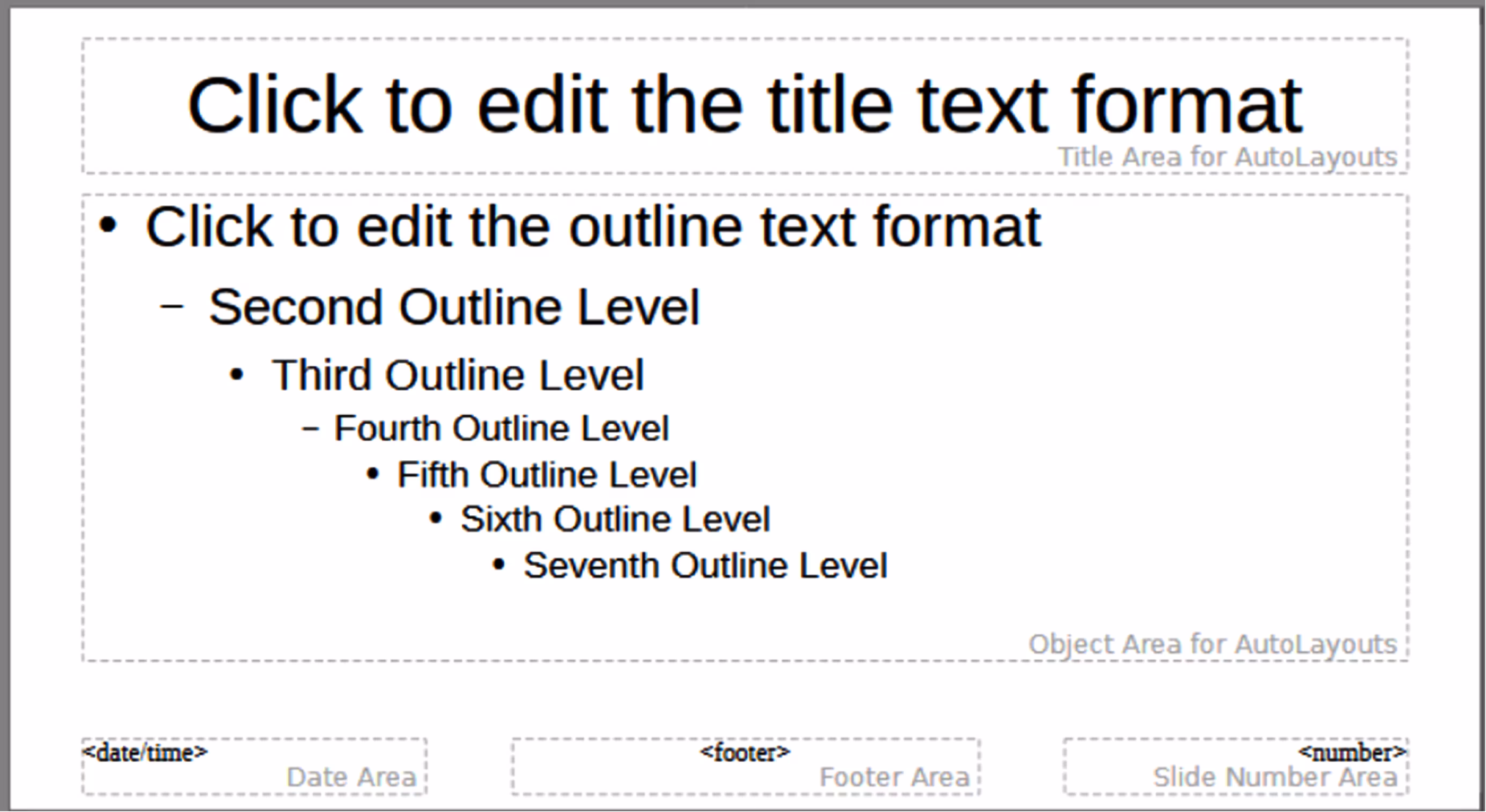Select the "Footer Area" label

click(895, 777)
